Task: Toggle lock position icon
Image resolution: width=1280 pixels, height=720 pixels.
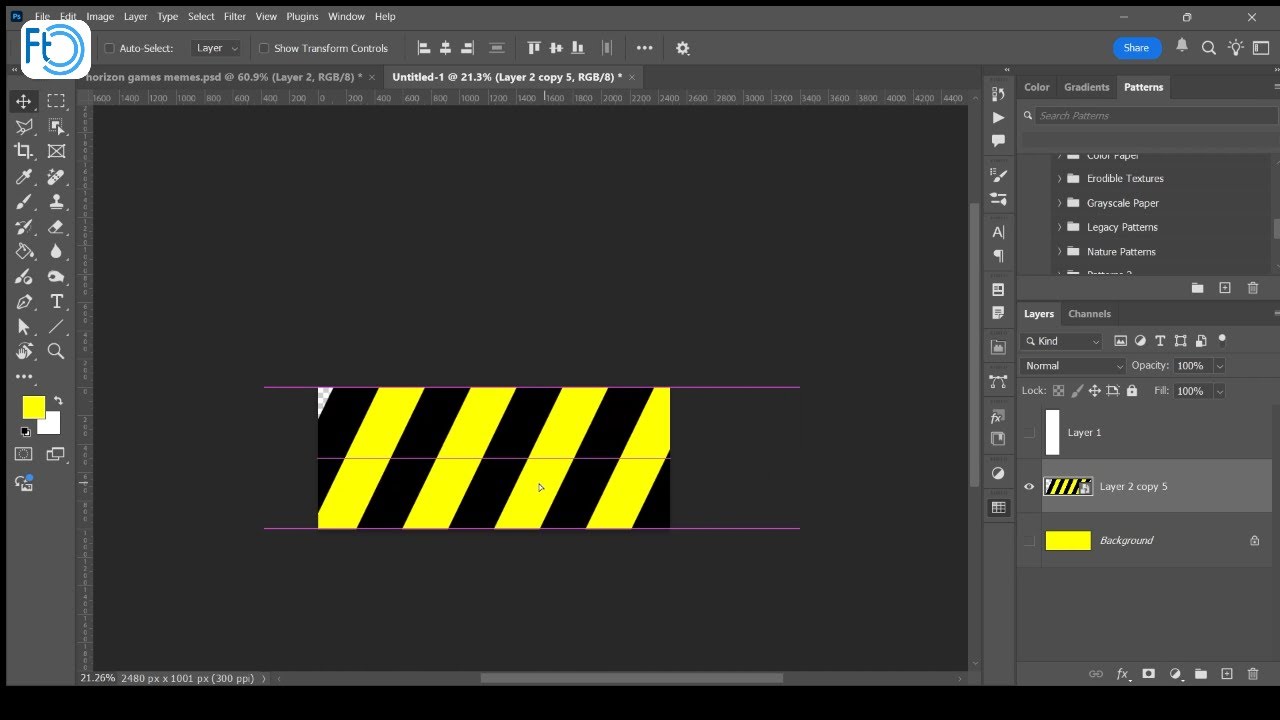Action: [1094, 391]
